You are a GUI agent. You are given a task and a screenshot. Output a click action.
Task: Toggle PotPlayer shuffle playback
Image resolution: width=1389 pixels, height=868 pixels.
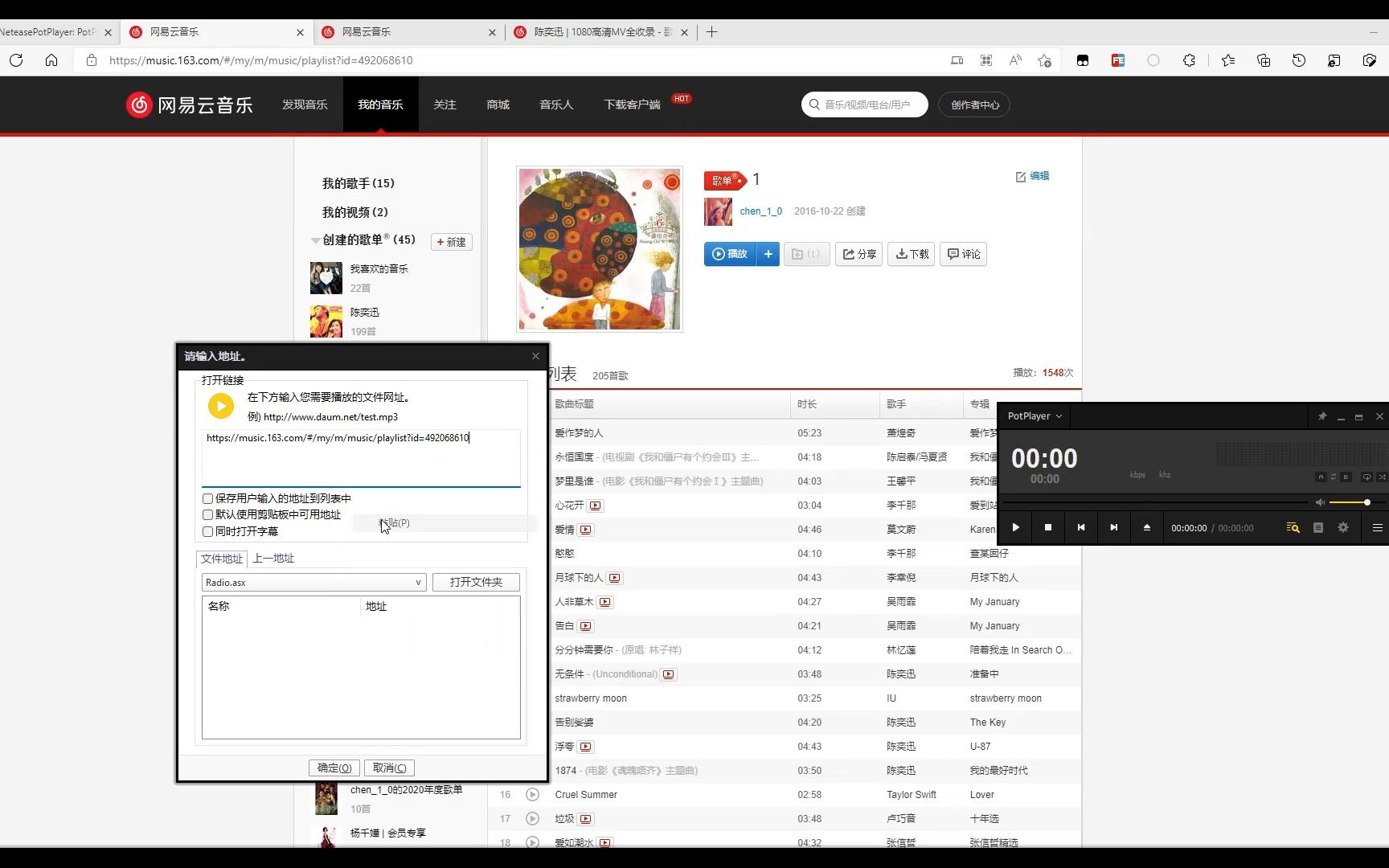pos(1382,477)
